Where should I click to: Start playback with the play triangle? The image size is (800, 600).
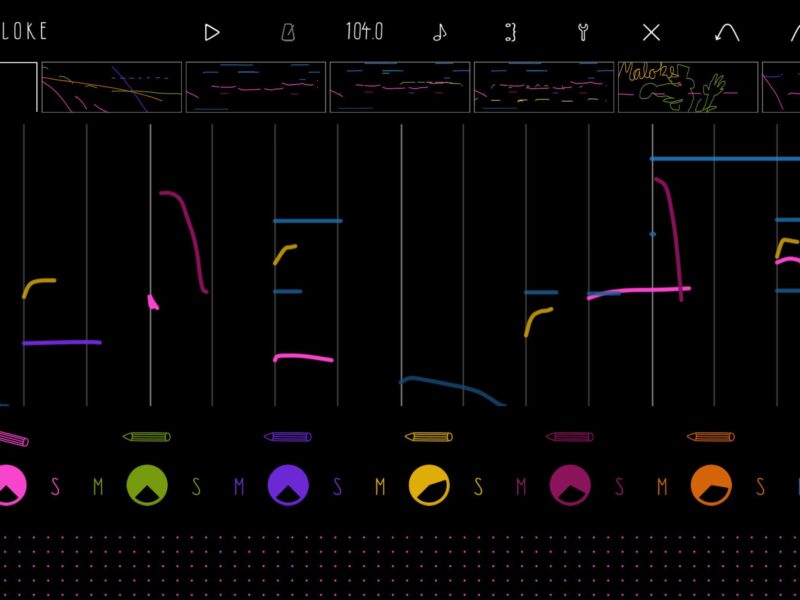[x=212, y=33]
